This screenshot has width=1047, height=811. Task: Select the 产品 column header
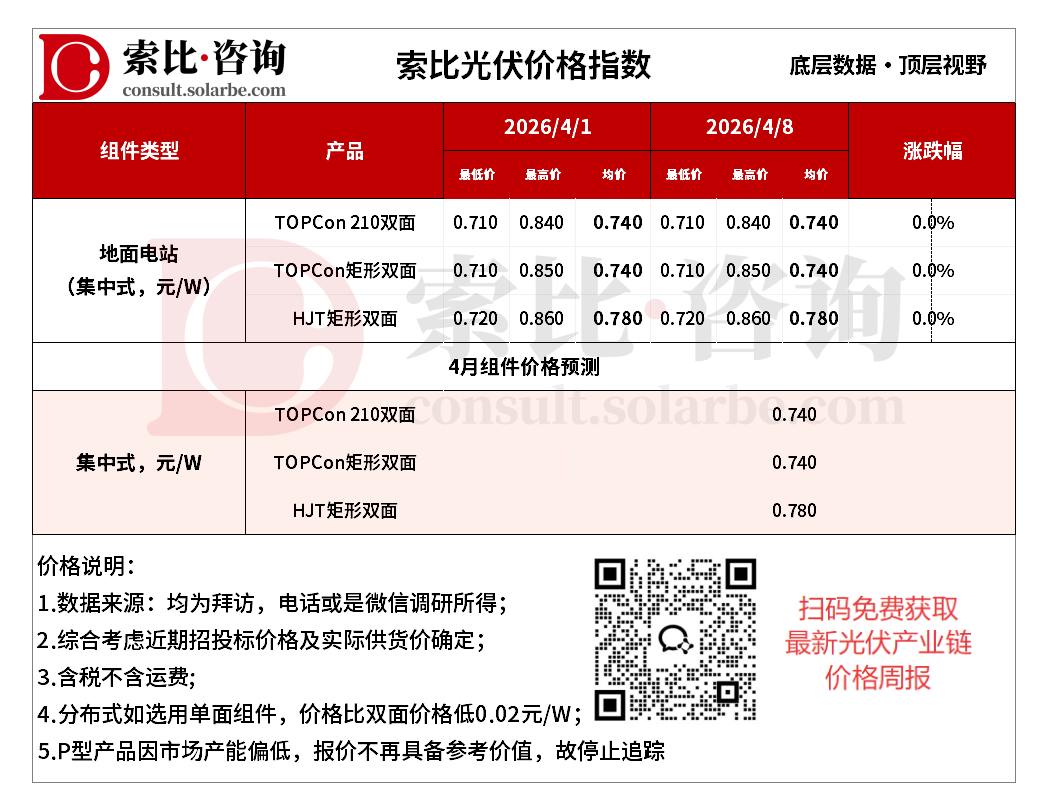click(344, 151)
